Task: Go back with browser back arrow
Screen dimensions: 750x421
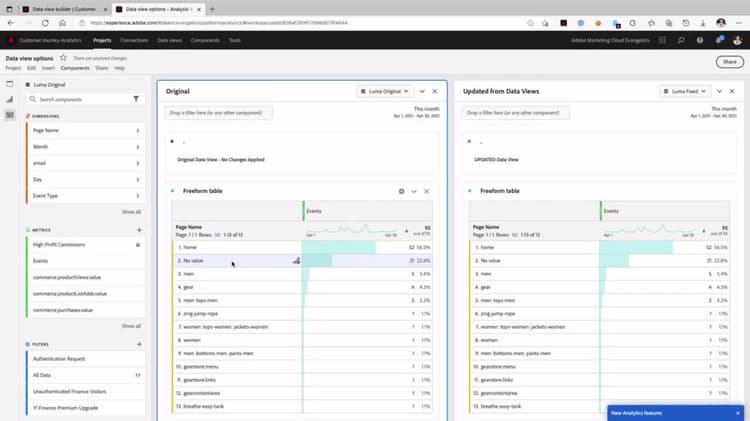Action: tap(11, 22)
